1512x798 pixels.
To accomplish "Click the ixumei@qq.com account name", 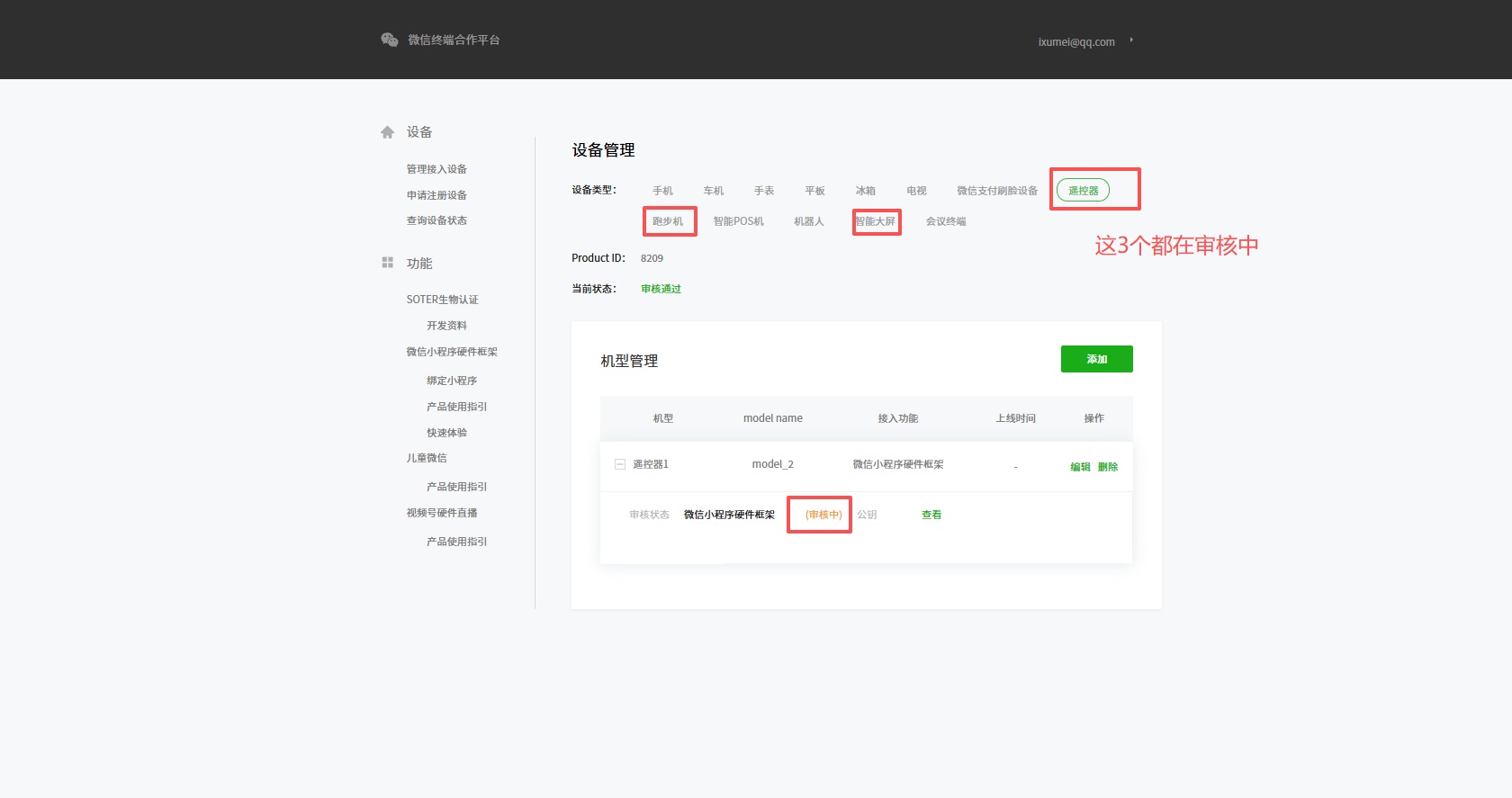I will coord(1076,41).
